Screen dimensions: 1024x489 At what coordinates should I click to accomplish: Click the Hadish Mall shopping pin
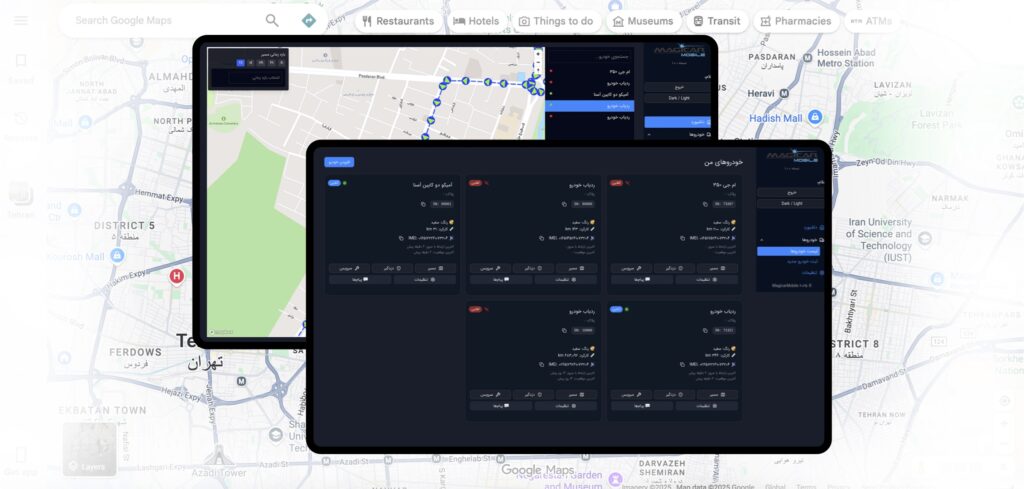tap(816, 117)
